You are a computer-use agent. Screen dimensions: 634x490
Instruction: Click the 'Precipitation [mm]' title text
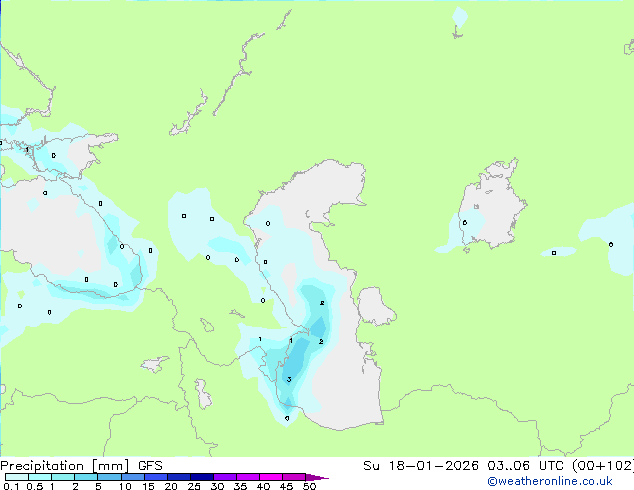[64, 466]
